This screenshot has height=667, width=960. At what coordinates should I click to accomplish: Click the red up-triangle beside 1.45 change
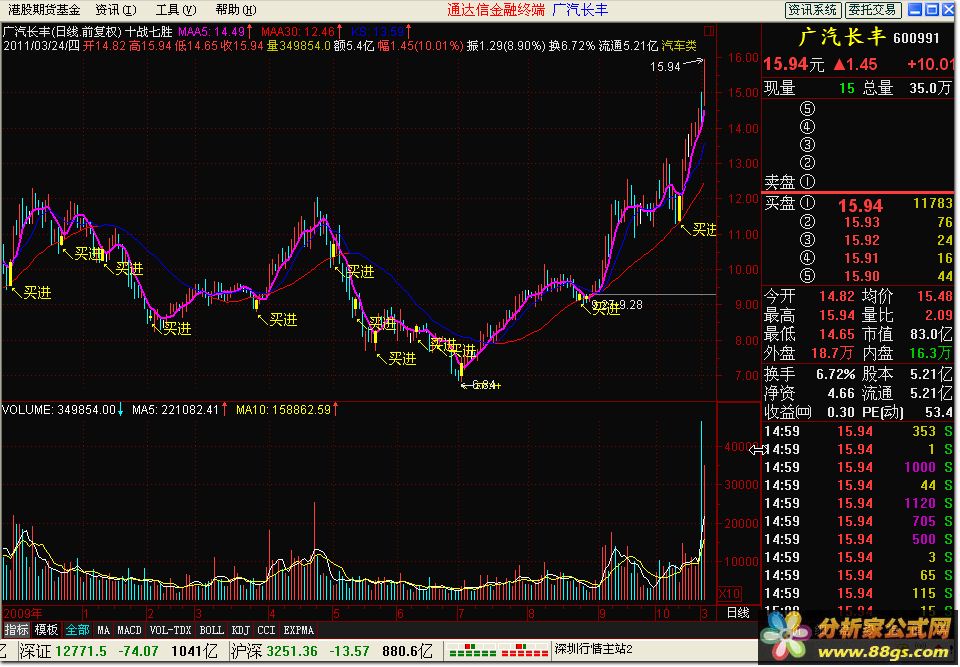[x=839, y=64]
